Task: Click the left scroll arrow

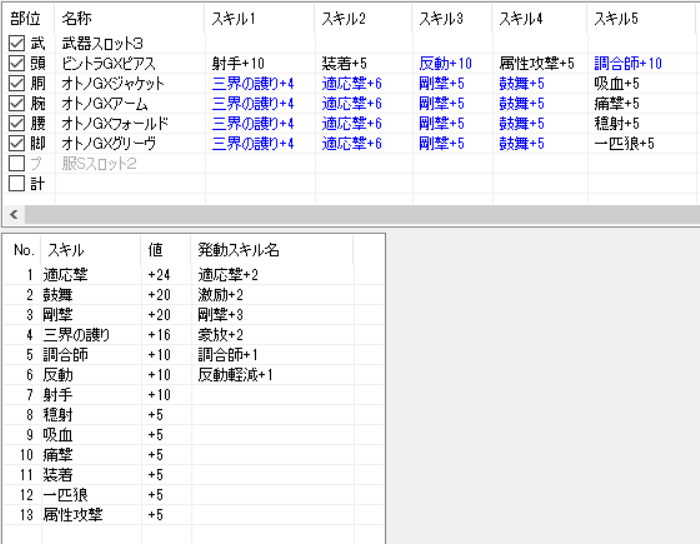Action: click(x=14, y=215)
